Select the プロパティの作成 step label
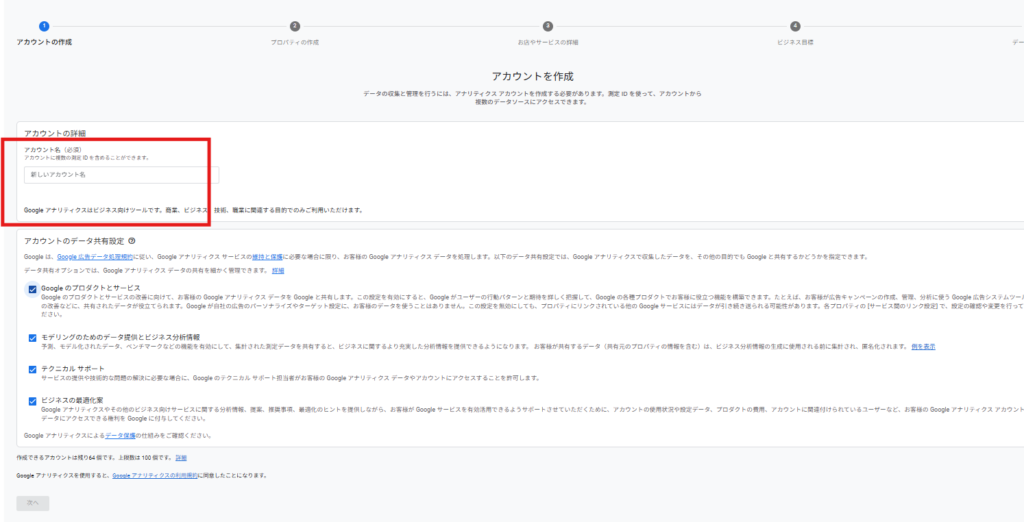This screenshot has width=1024, height=522. click(x=294, y=42)
